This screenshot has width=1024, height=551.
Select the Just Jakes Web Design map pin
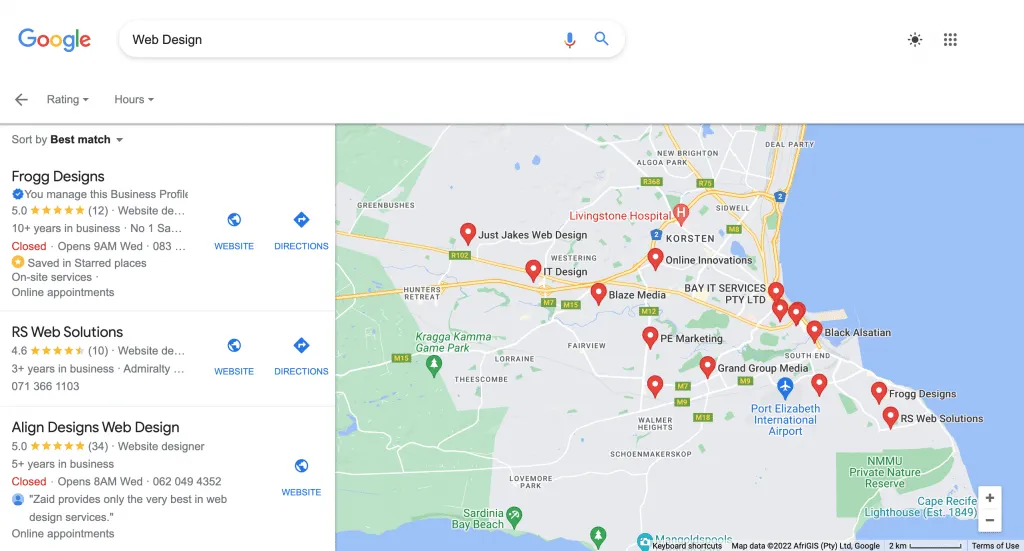[468, 233]
